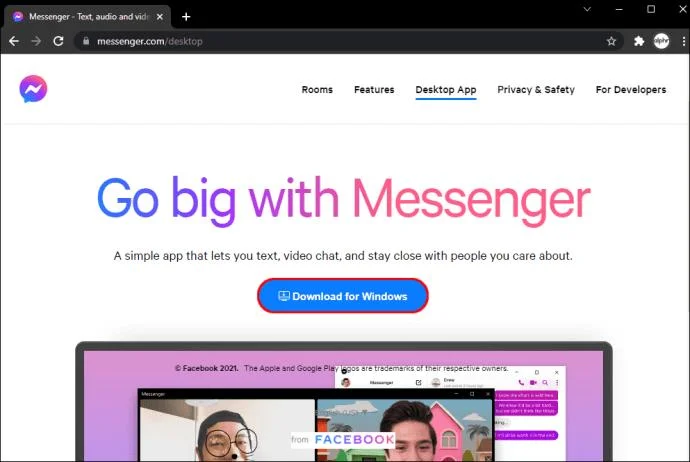Open the Chrome profile avatar
Screen dimensions: 690x462
[x=661, y=41]
